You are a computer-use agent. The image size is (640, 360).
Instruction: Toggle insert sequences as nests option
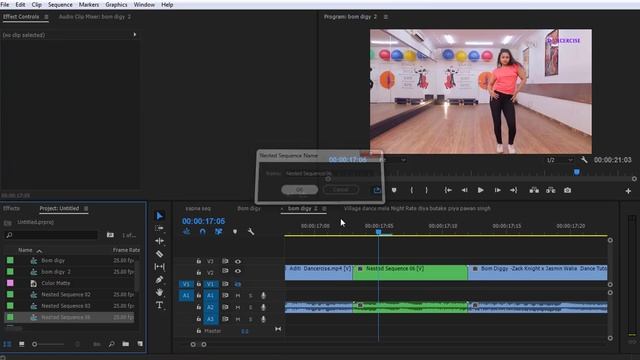[x=187, y=232]
